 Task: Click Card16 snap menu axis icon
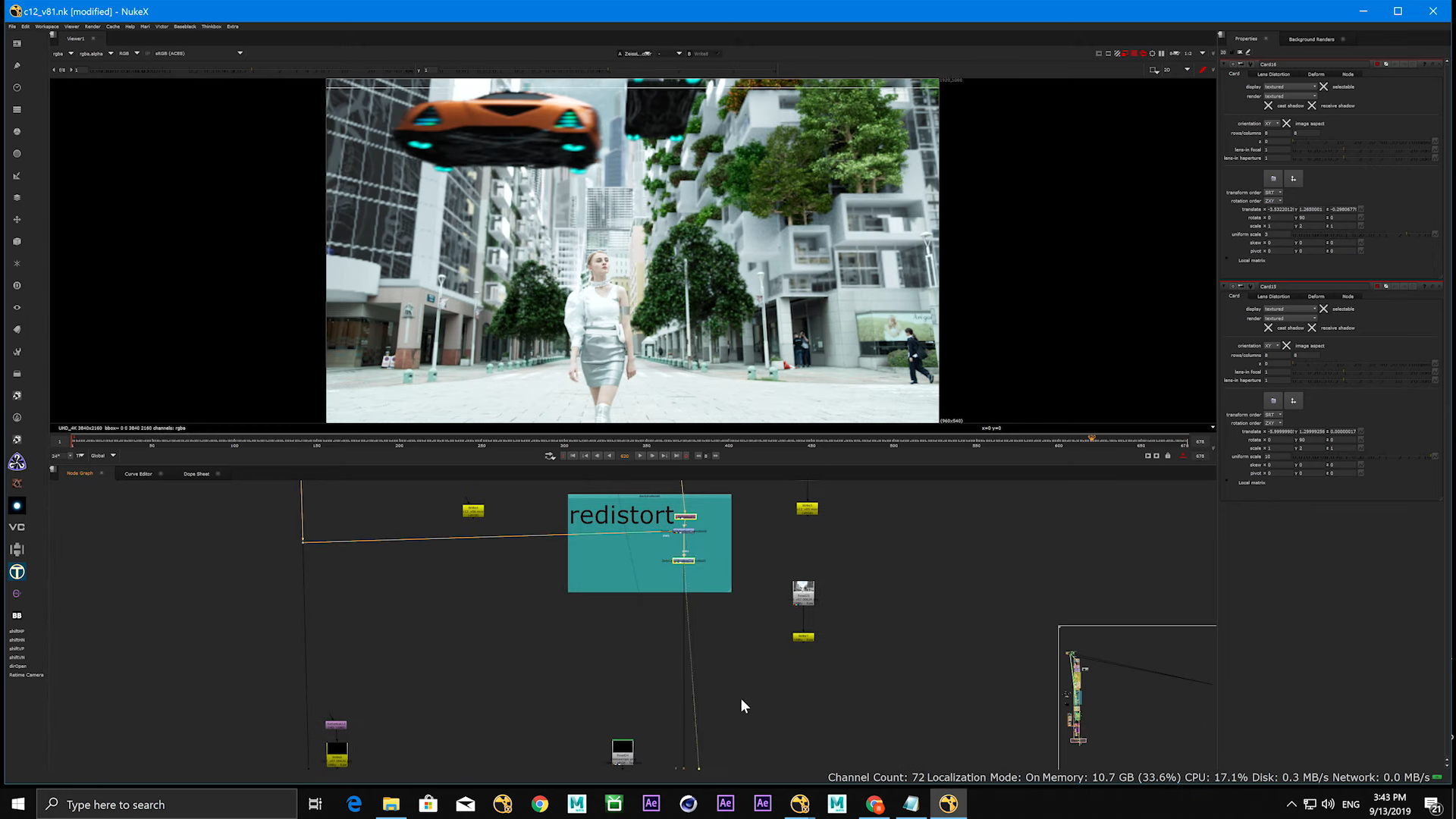(x=1293, y=179)
